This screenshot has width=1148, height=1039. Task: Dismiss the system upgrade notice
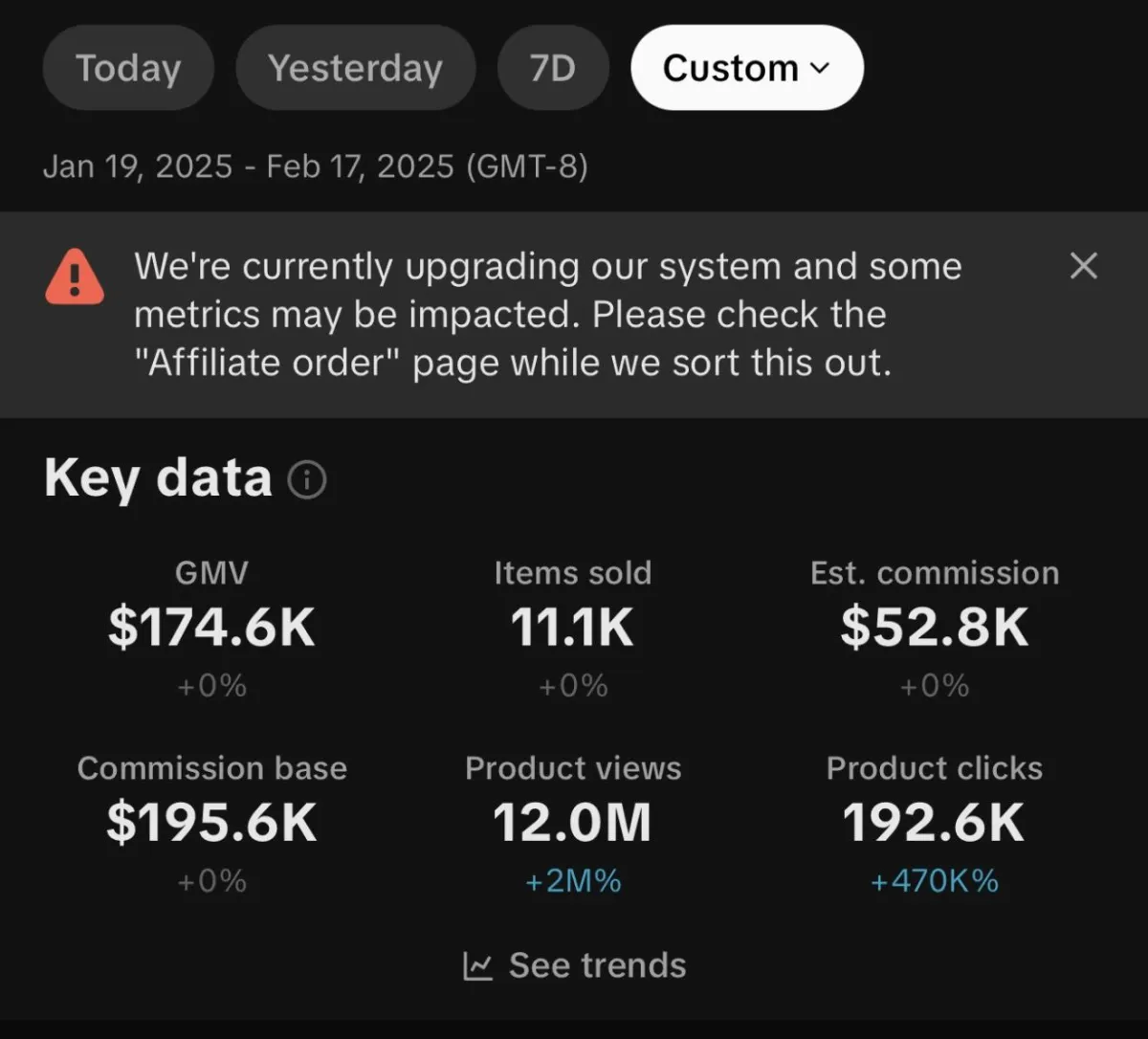1083,266
